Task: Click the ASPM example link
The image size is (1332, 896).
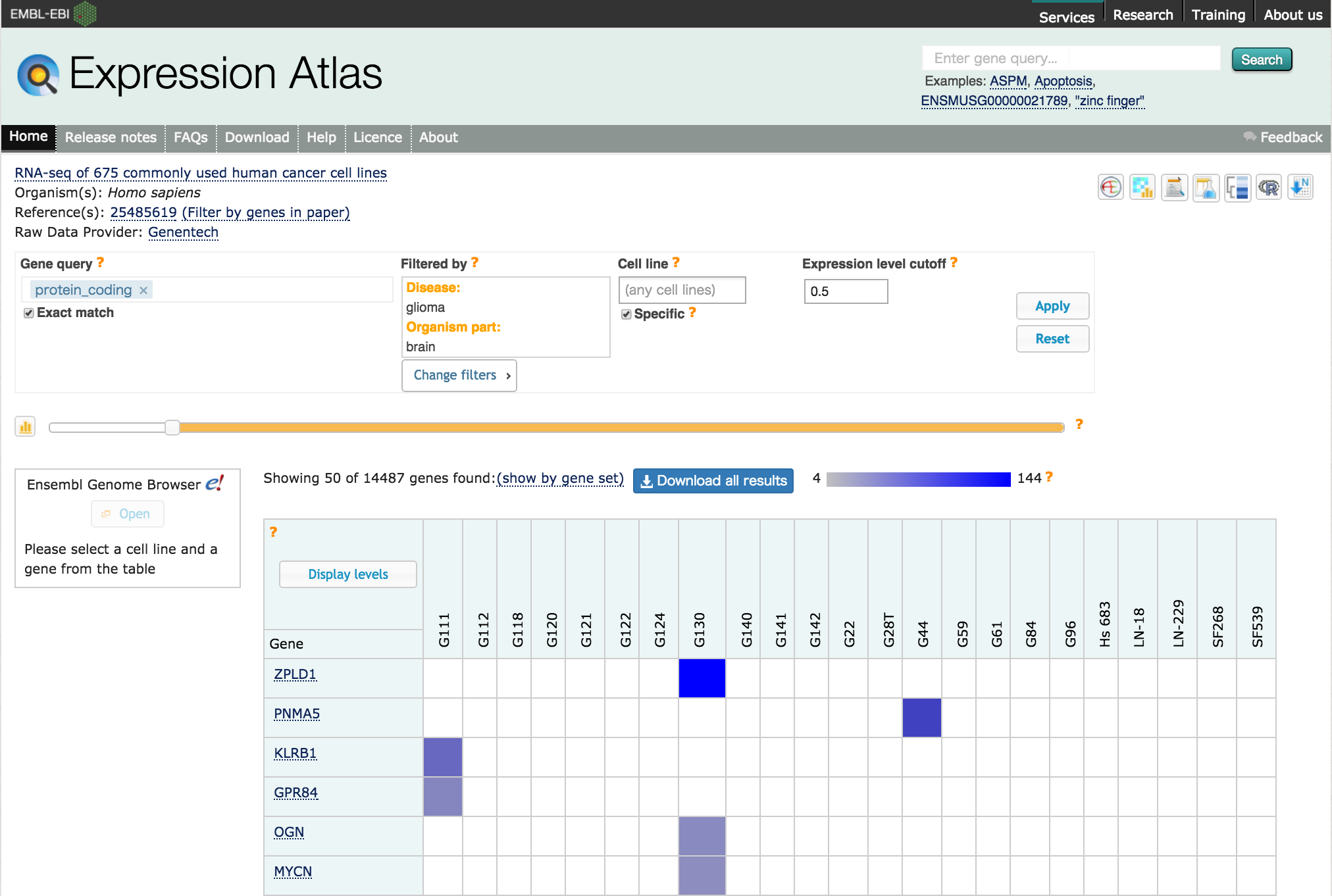Action: click(1008, 81)
